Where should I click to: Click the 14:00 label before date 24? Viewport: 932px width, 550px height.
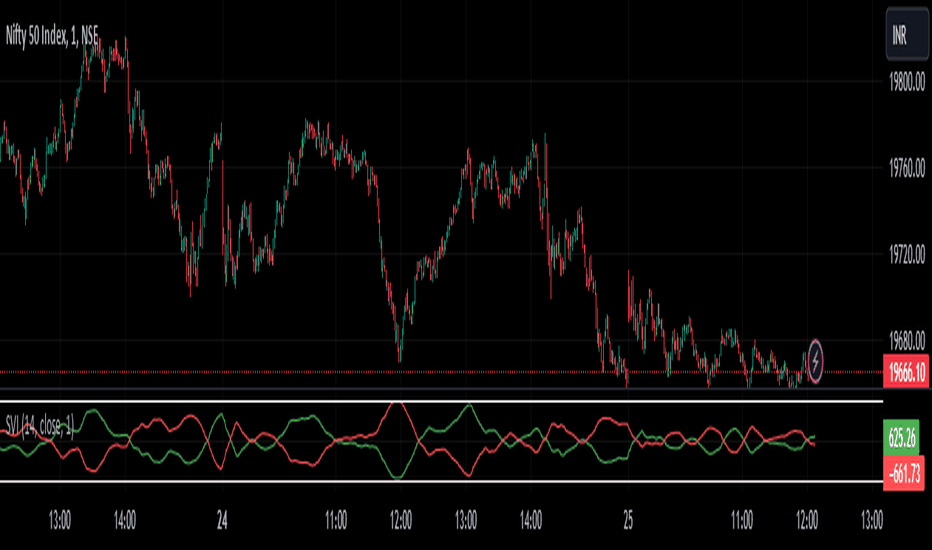click(x=124, y=521)
